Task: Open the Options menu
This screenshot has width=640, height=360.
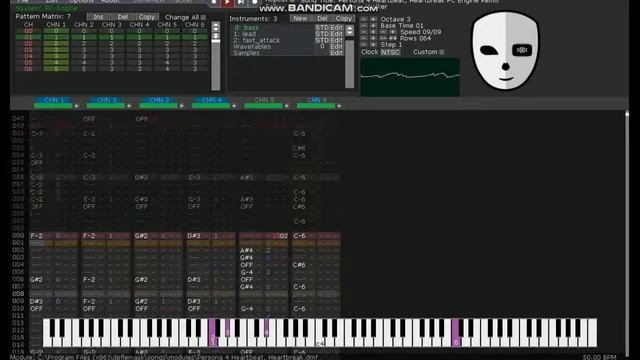Action: [x=81, y=1]
